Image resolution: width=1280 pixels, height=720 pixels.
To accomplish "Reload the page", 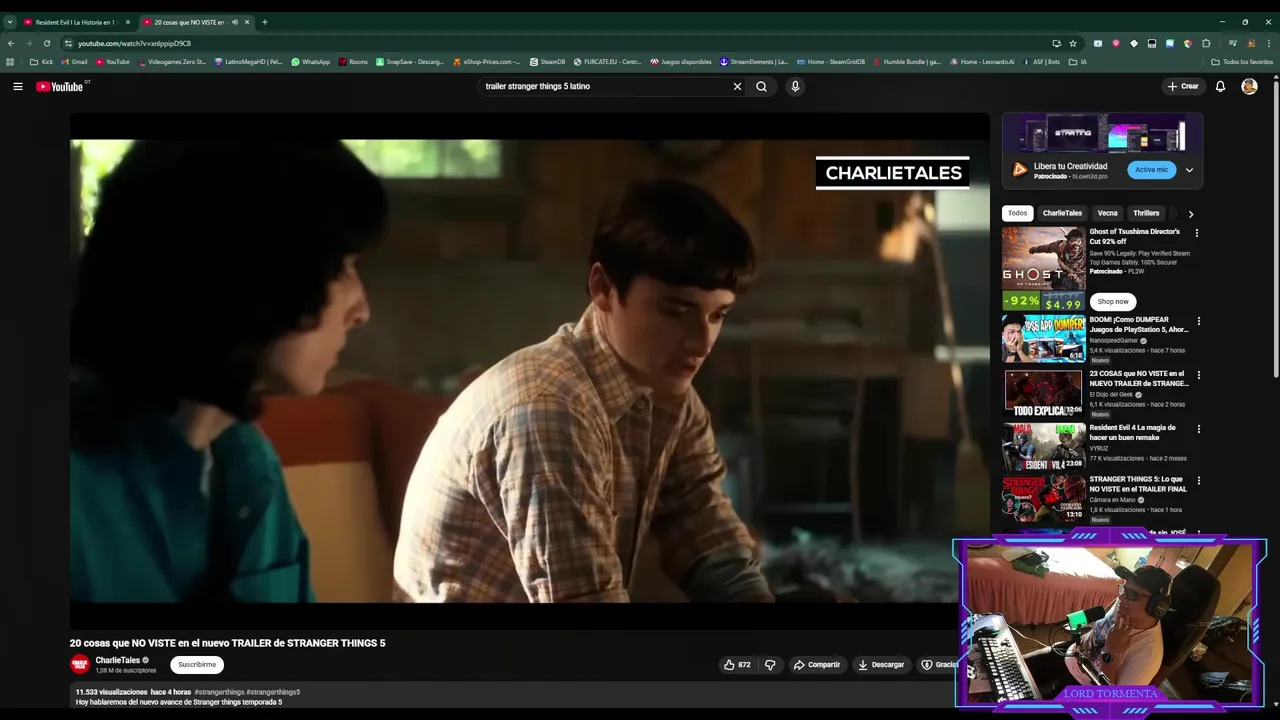I will click(x=46, y=43).
